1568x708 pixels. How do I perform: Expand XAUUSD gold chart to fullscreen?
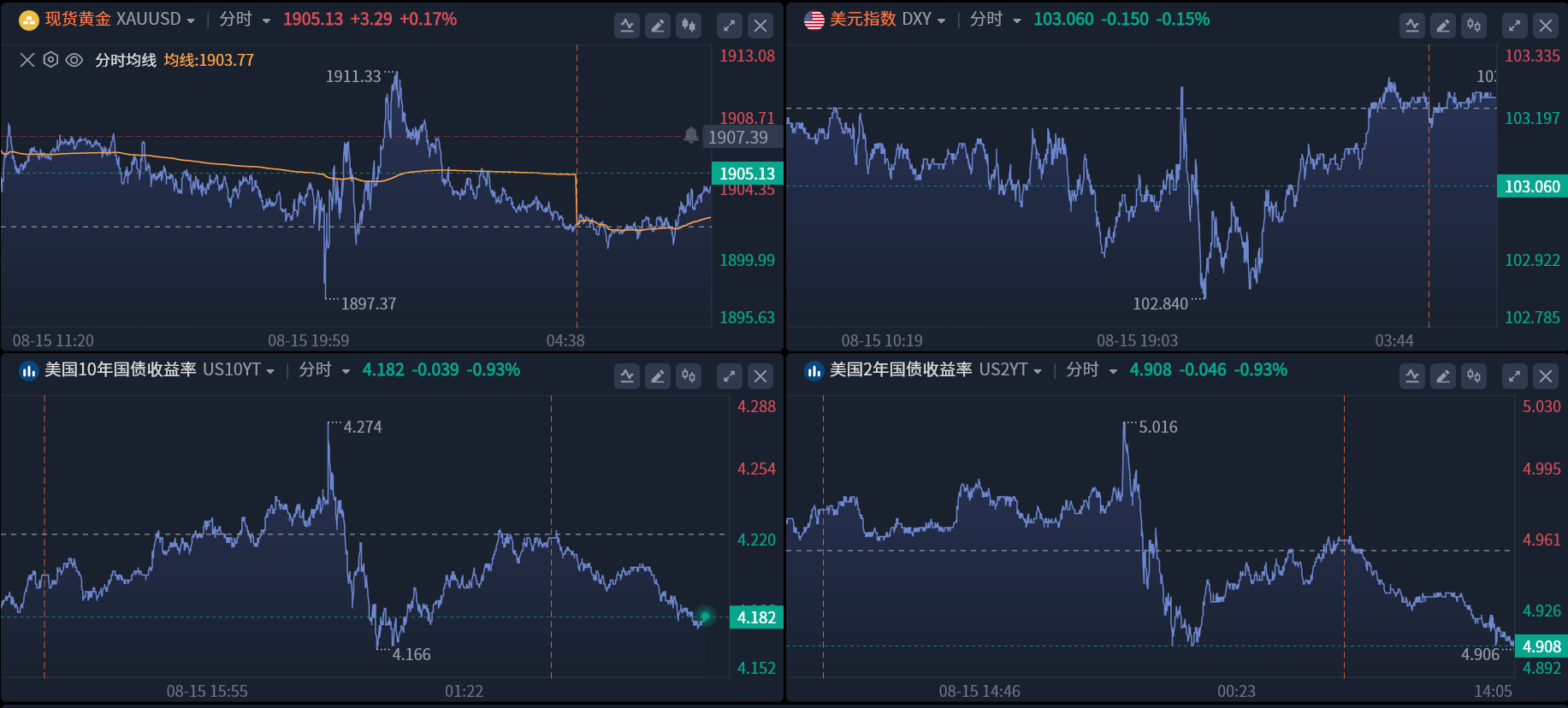click(x=729, y=26)
